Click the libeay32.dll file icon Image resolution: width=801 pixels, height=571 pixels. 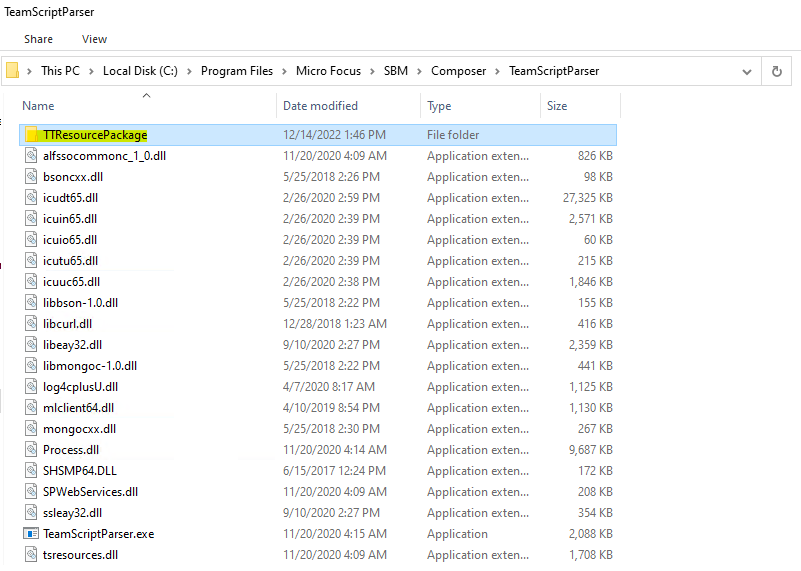click(31, 345)
